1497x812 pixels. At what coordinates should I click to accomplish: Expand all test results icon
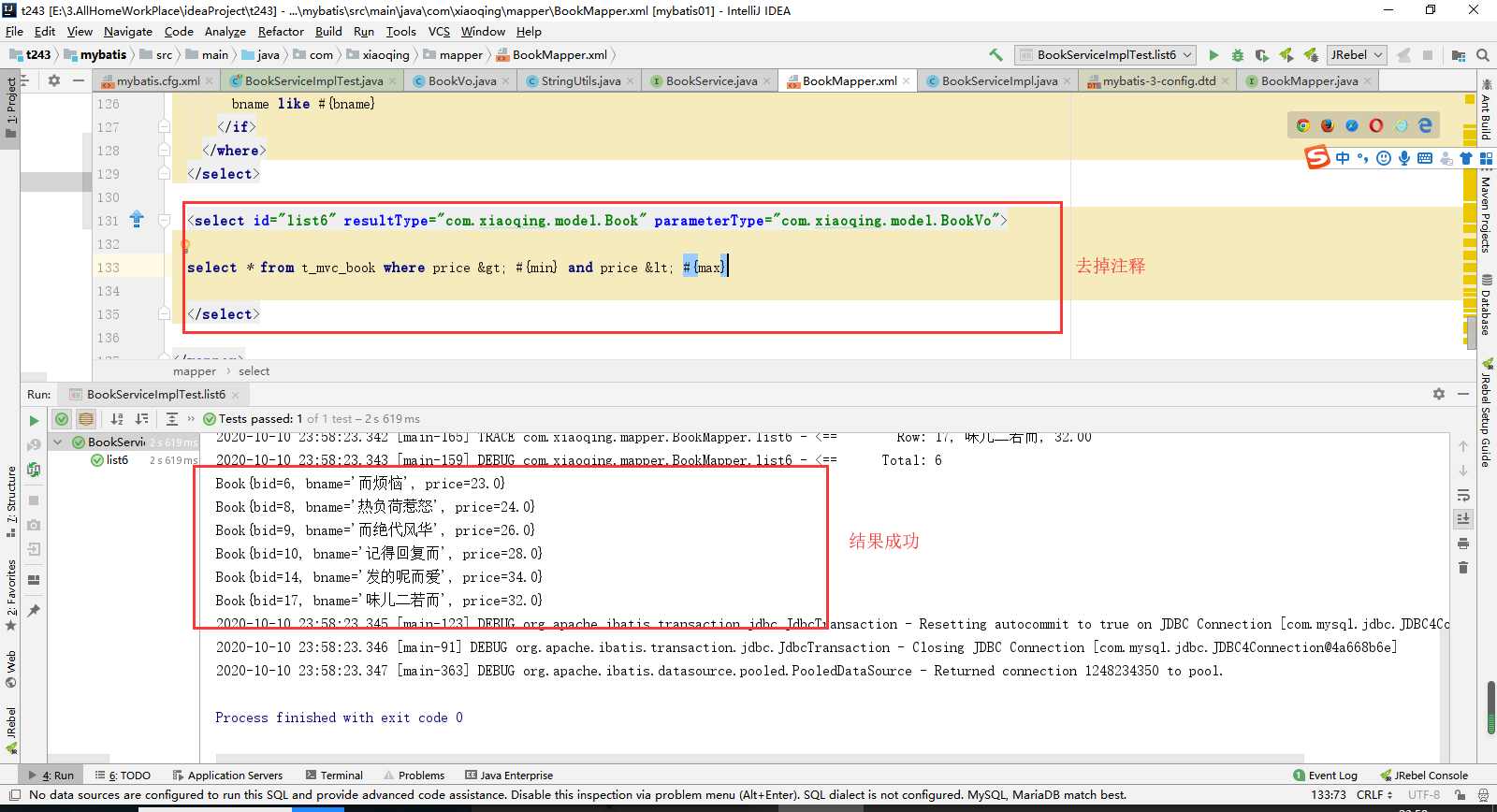pyautogui.click(x=172, y=419)
